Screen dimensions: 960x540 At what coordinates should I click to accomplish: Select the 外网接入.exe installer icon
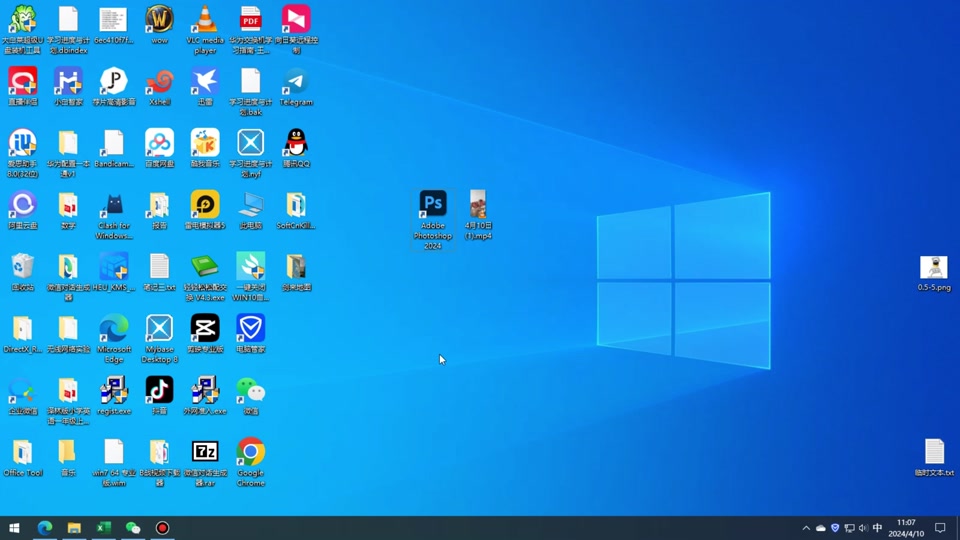pyautogui.click(x=205, y=396)
